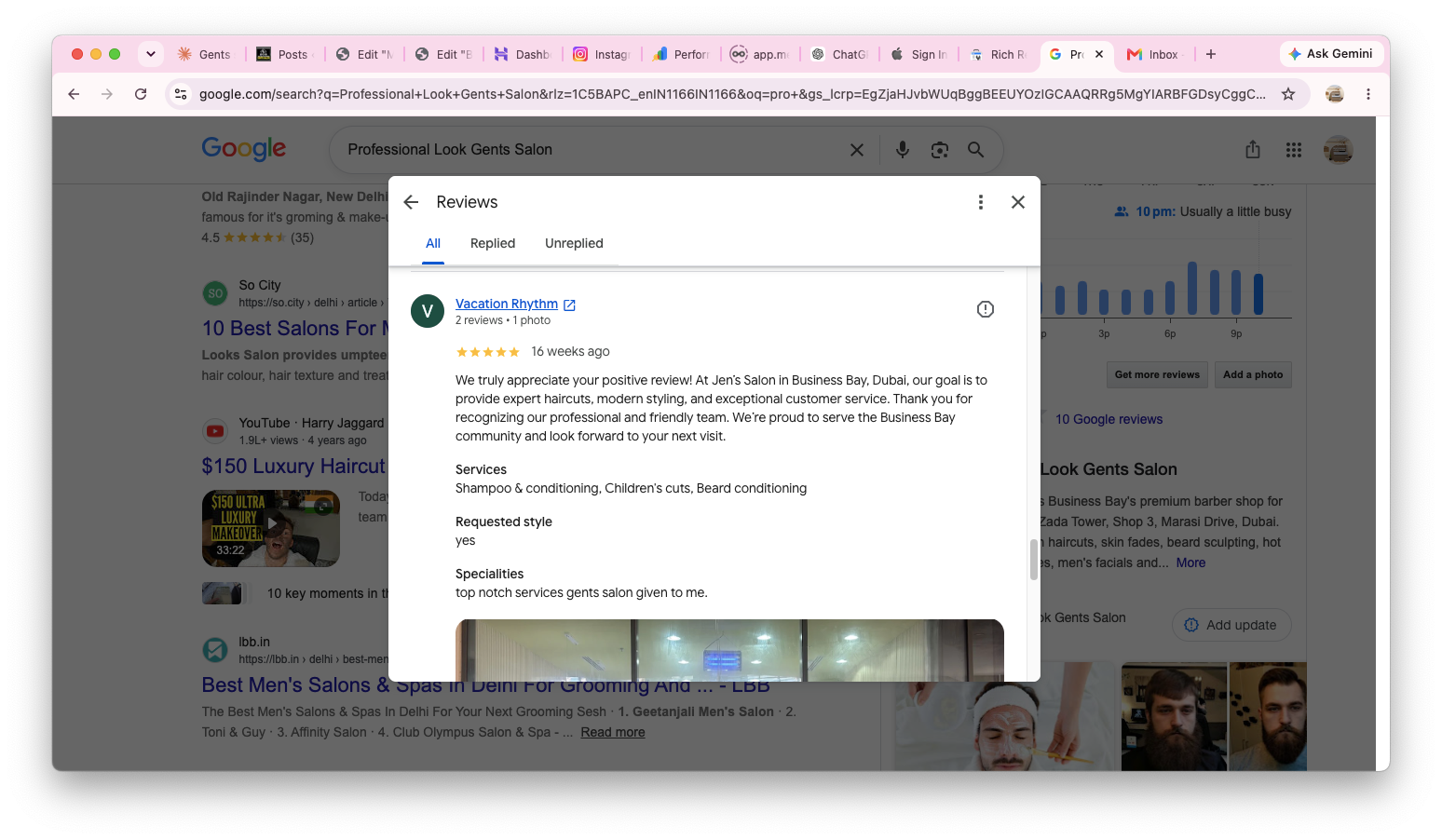The image size is (1442, 840).
Task: Close the Reviews dialog
Action: (1018, 202)
